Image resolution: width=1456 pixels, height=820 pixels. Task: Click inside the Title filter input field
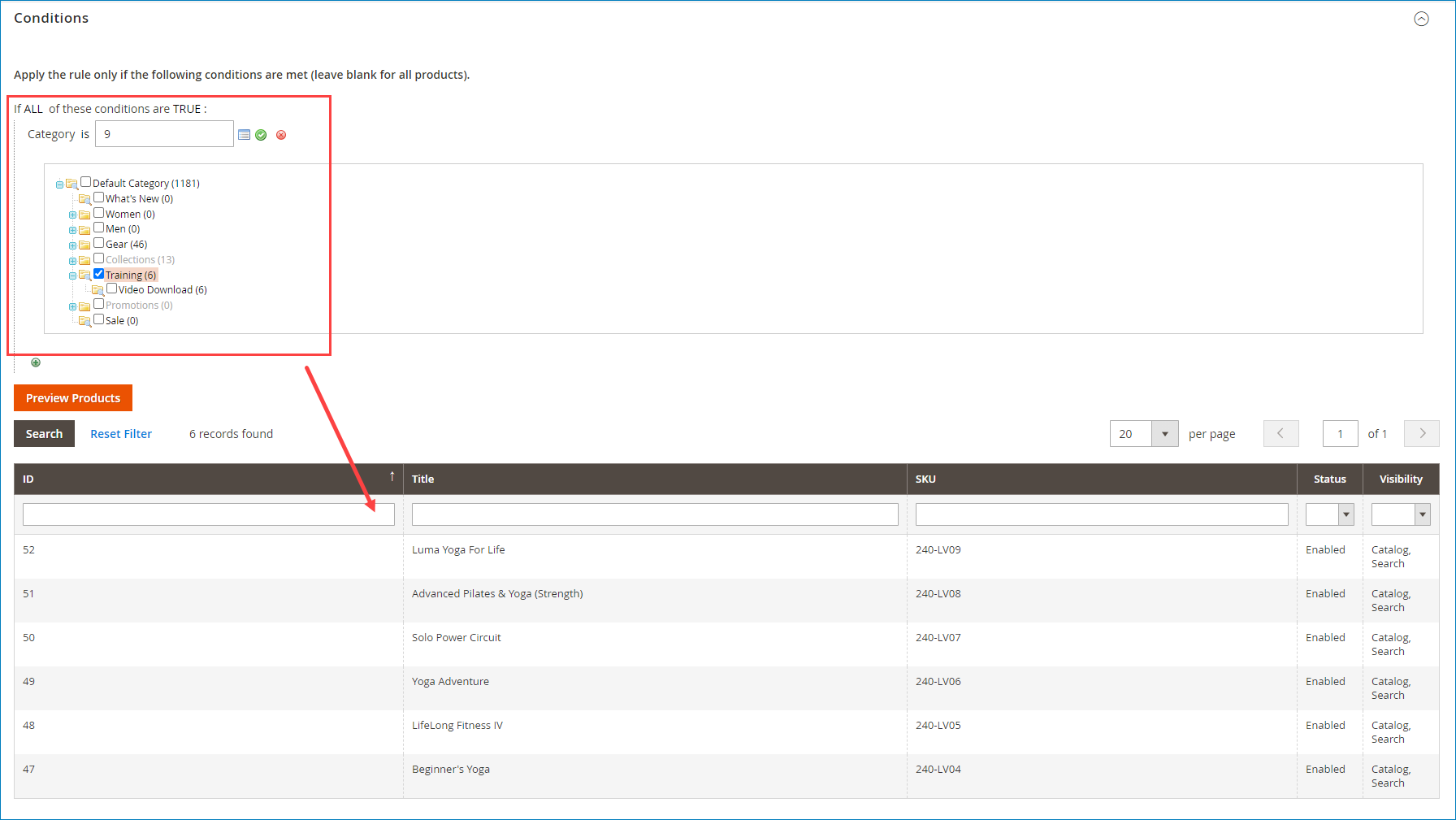click(654, 514)
